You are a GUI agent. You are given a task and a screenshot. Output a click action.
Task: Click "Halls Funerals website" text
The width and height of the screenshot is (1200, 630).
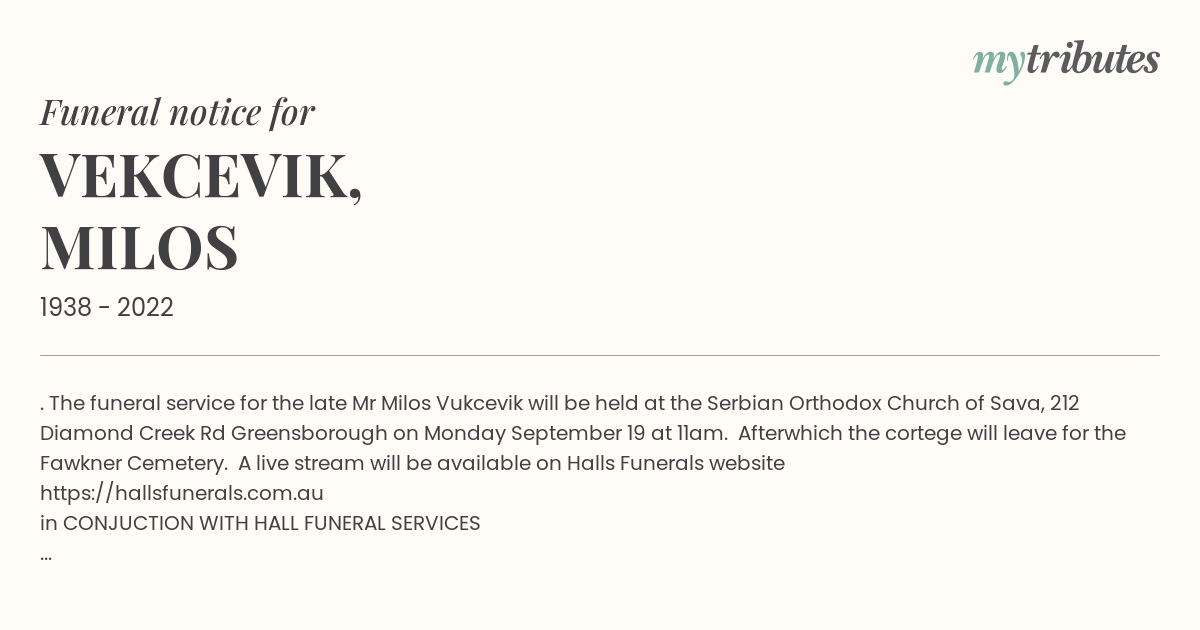[675, 463]
